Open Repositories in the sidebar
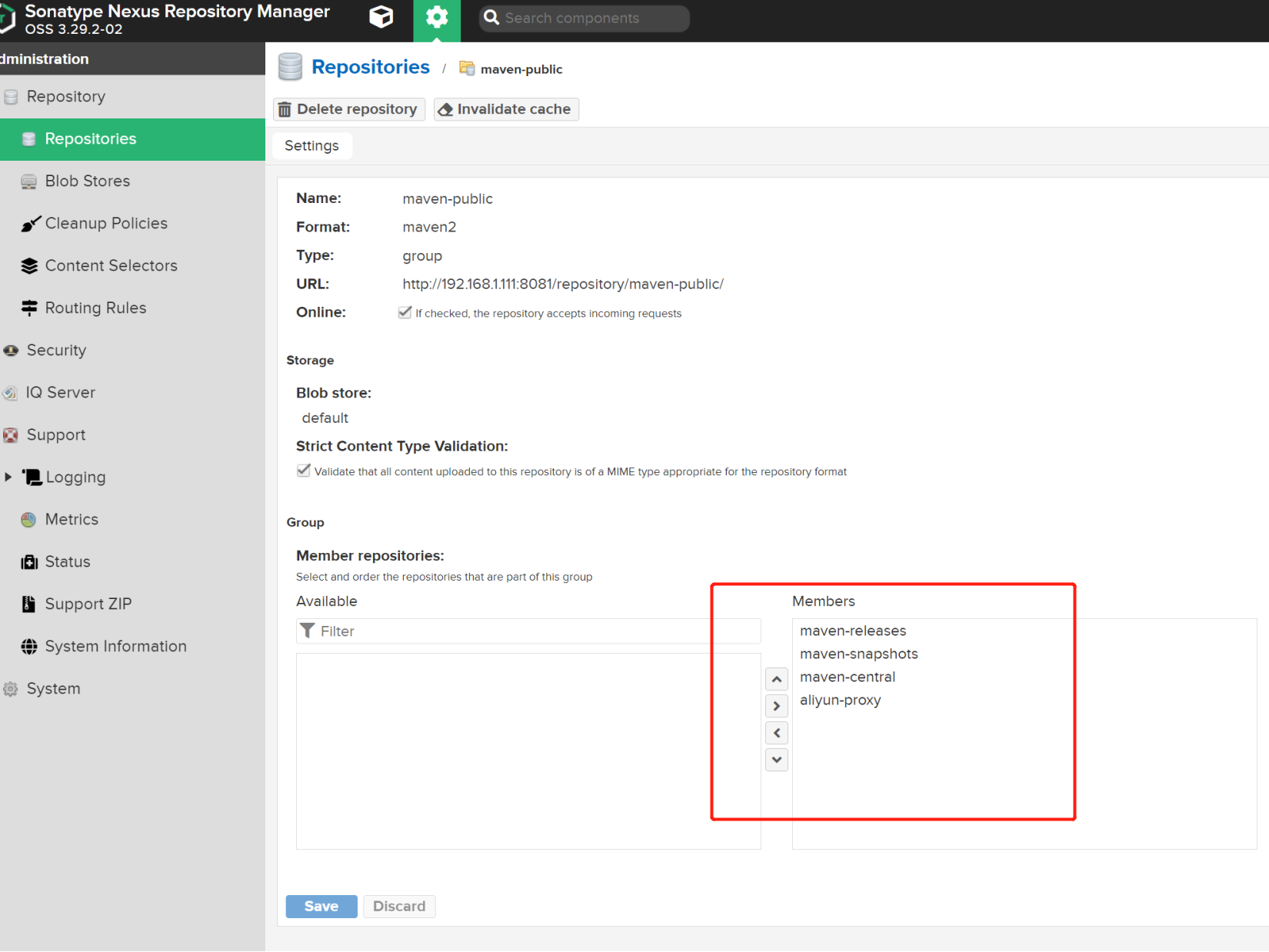1269x952 pixels. [132, 139]
